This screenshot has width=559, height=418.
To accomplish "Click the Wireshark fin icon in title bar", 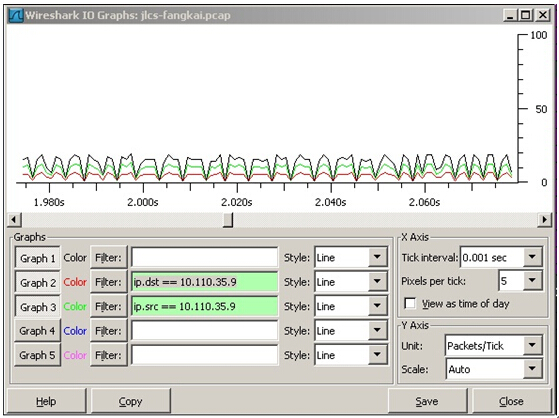I will point(16,15).
